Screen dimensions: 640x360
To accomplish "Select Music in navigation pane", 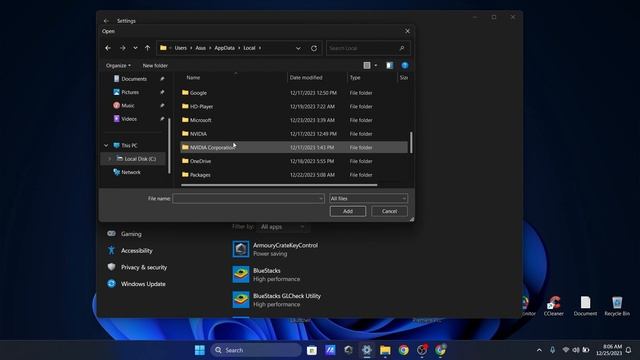I will pyautogui.click(x=127, y=105).
